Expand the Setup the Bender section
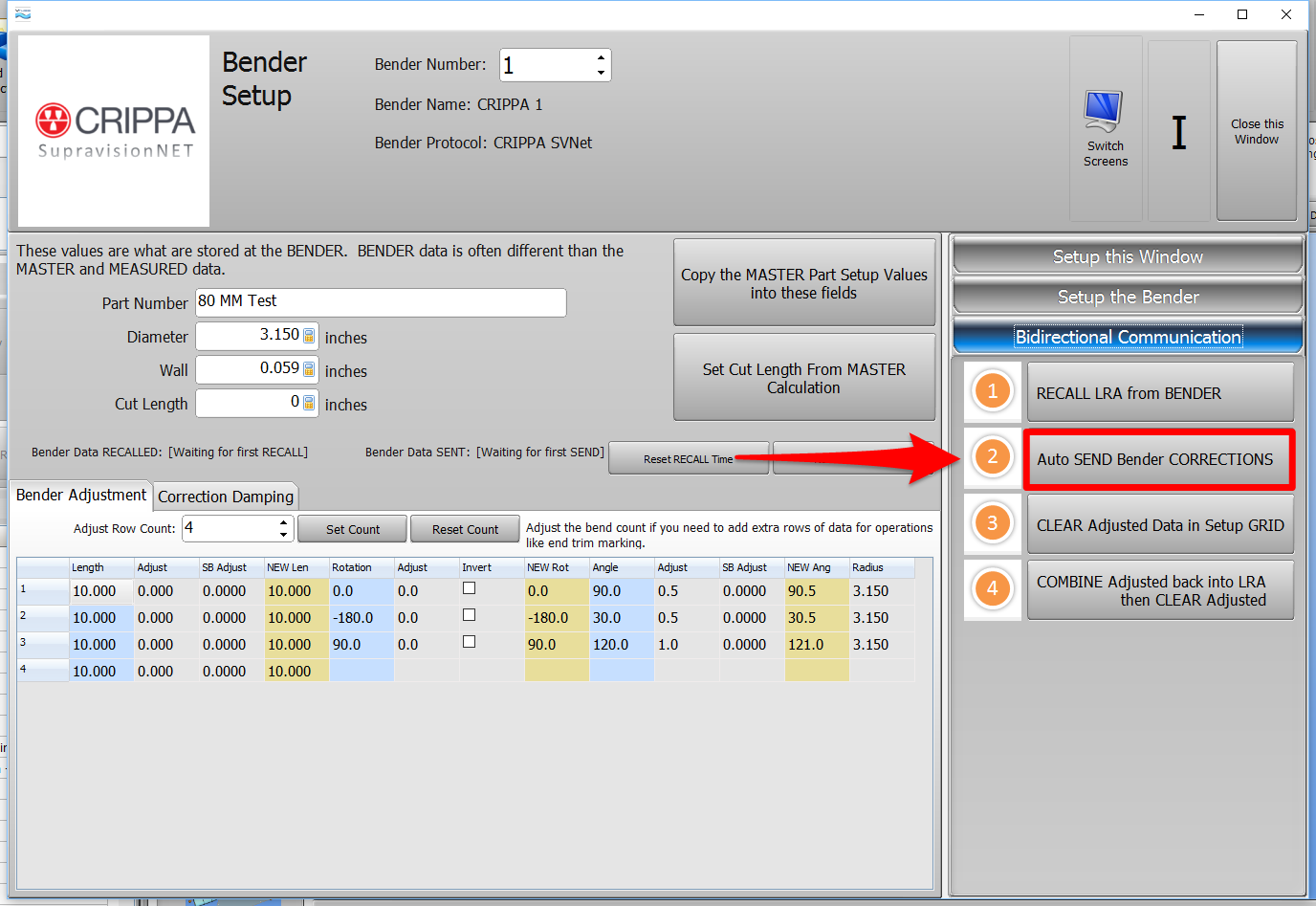1316x906 pixels. 1128,297
